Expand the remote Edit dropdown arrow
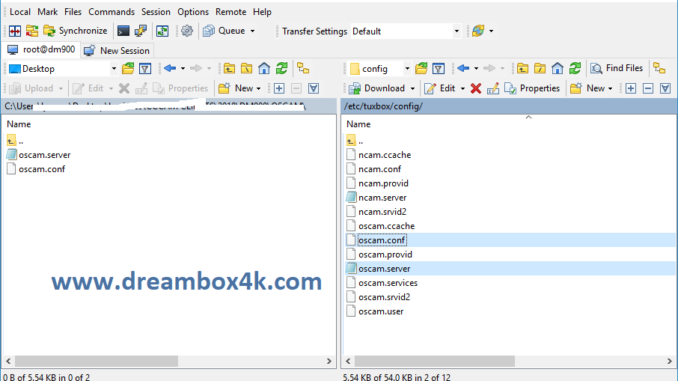 (463, 89)
